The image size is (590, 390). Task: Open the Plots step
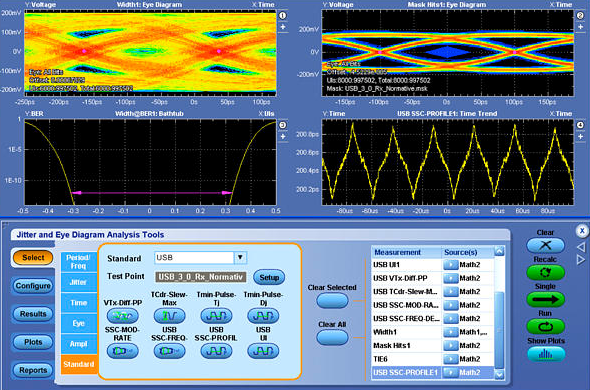tap(33, 342)
